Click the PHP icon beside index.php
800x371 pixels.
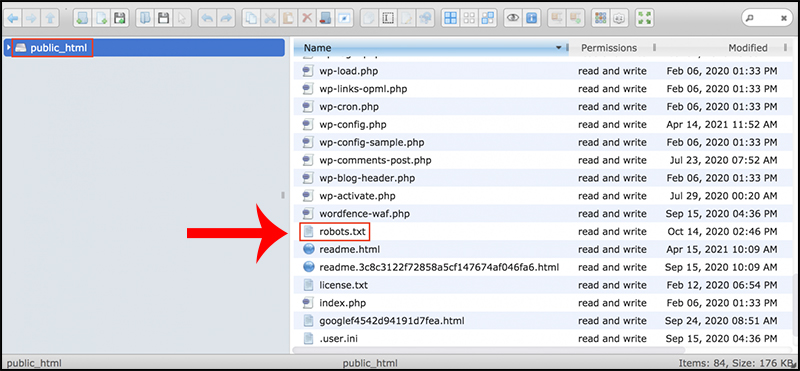308,303
